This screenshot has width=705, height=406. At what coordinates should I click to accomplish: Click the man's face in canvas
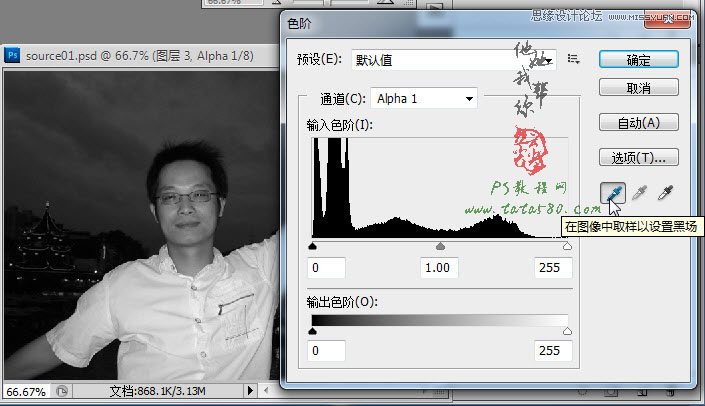(x=187, y=200)
